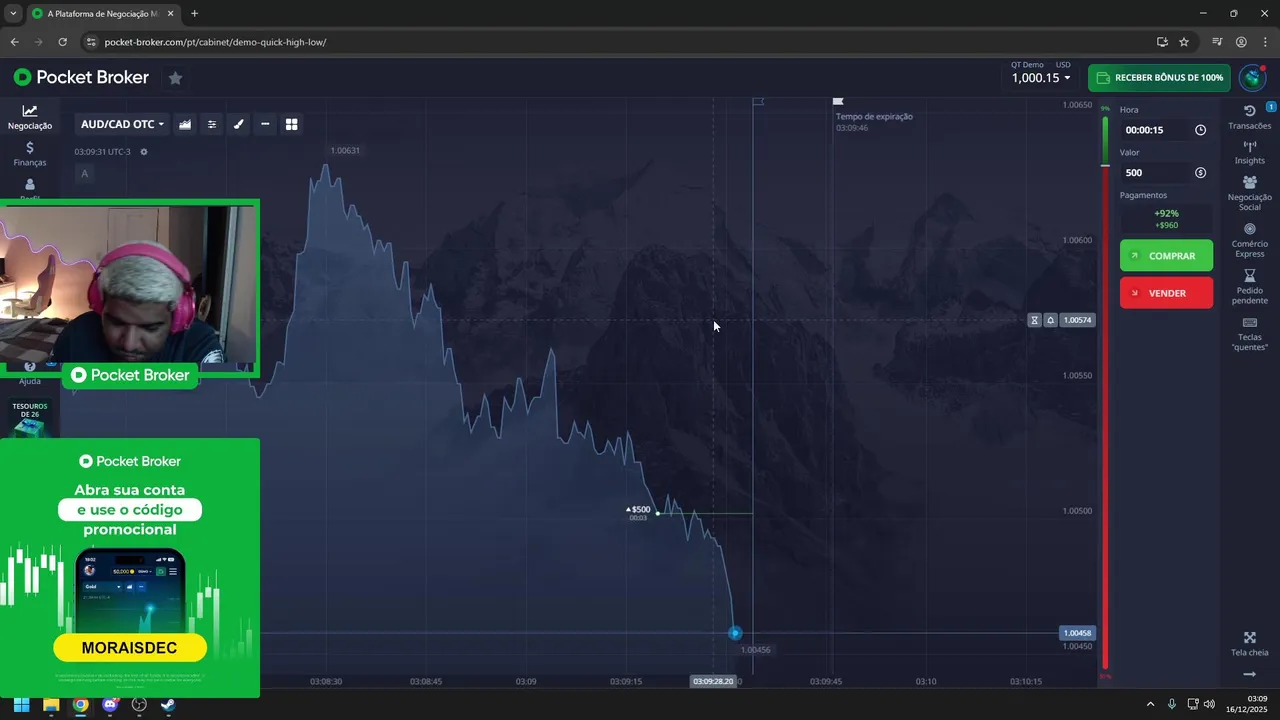Click the bell alert icon at 1.00574
Screen dimensions: 1280x720
pyautogui.click(x=1051, y=320)
